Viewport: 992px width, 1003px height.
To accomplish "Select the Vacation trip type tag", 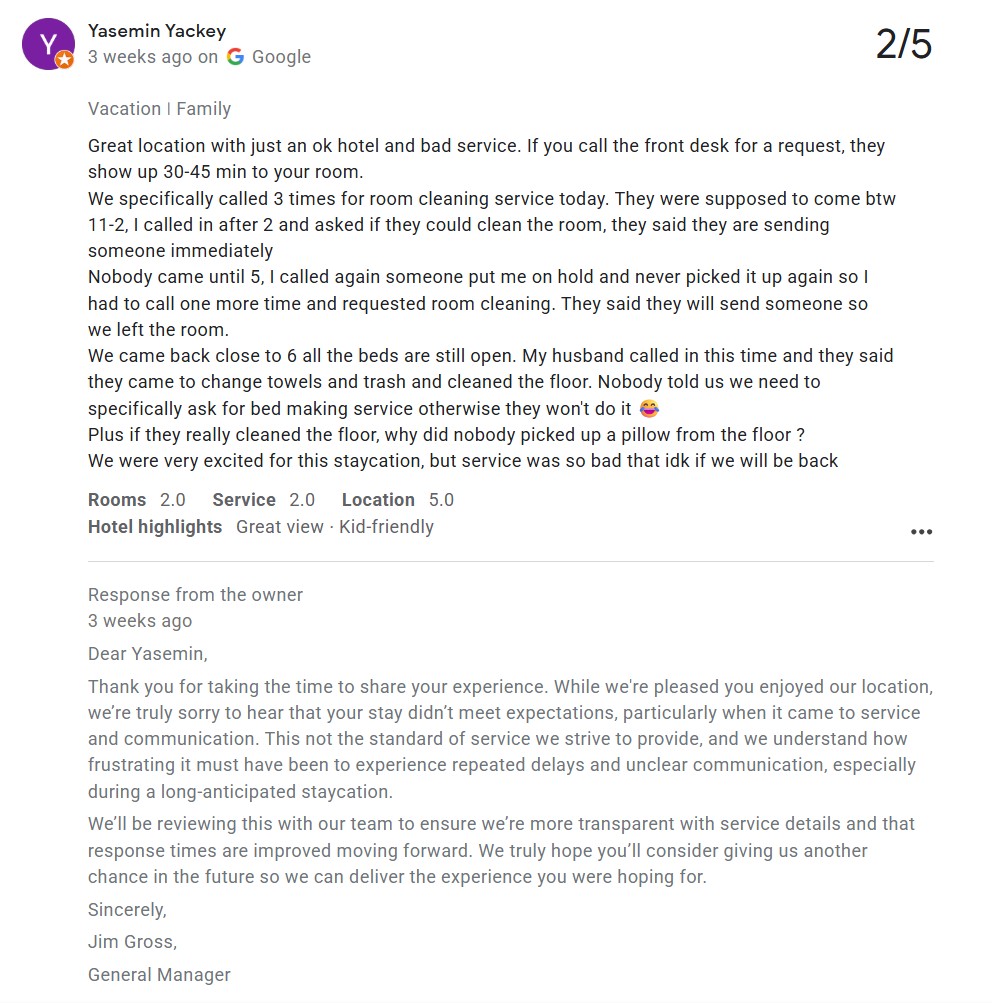I will (124, 109).
